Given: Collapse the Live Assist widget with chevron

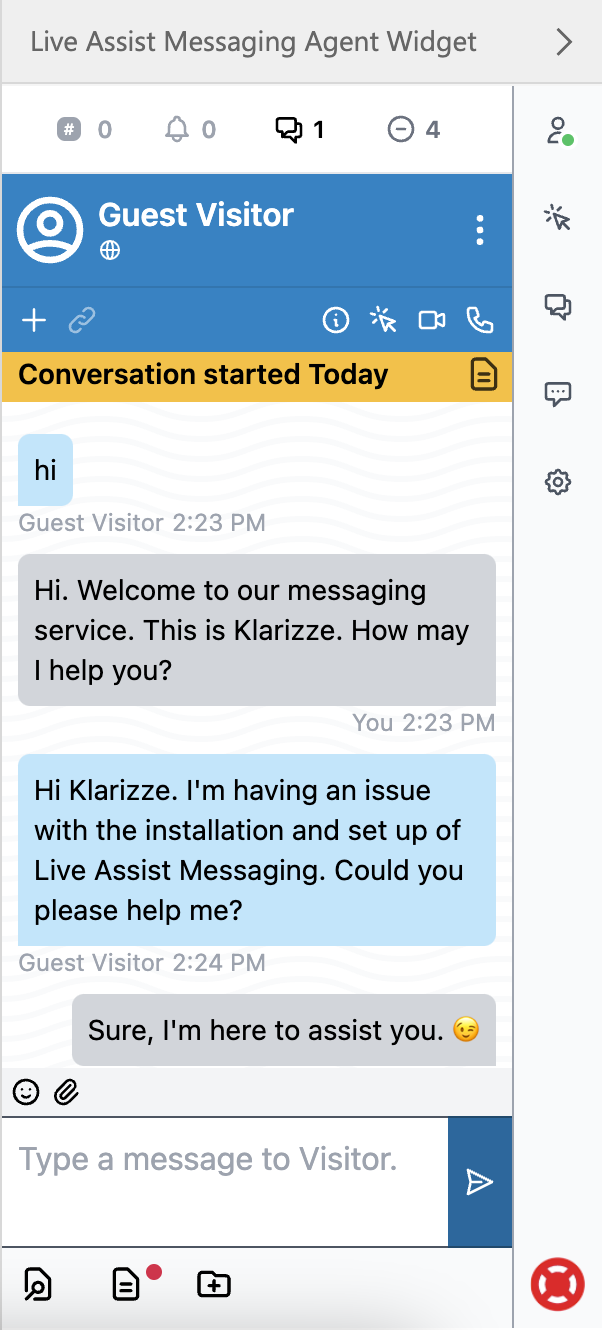Looking at the screenshot, I should (x=564, y=42).
